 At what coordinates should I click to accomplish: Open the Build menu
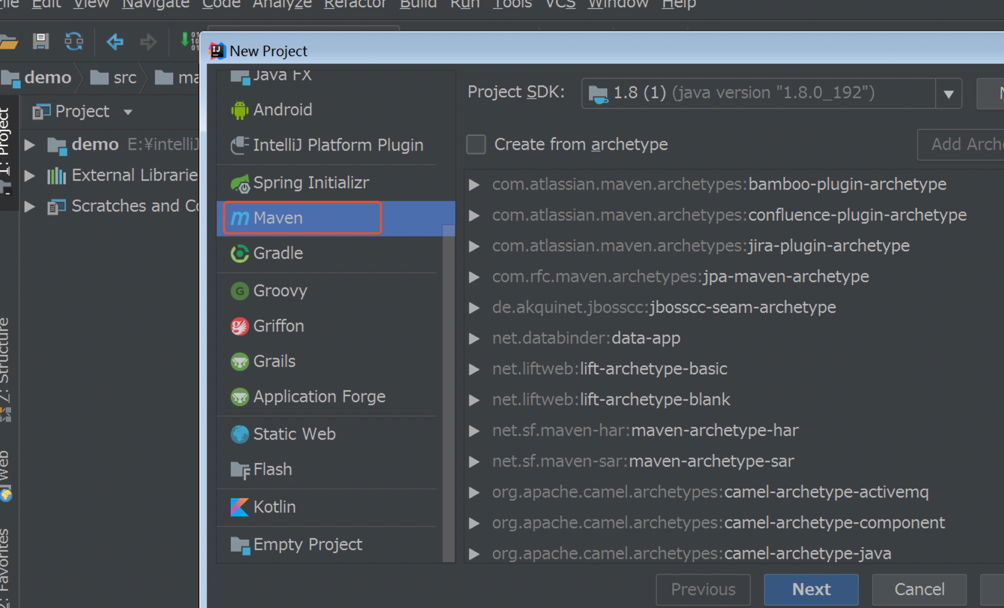click(418, 4)
